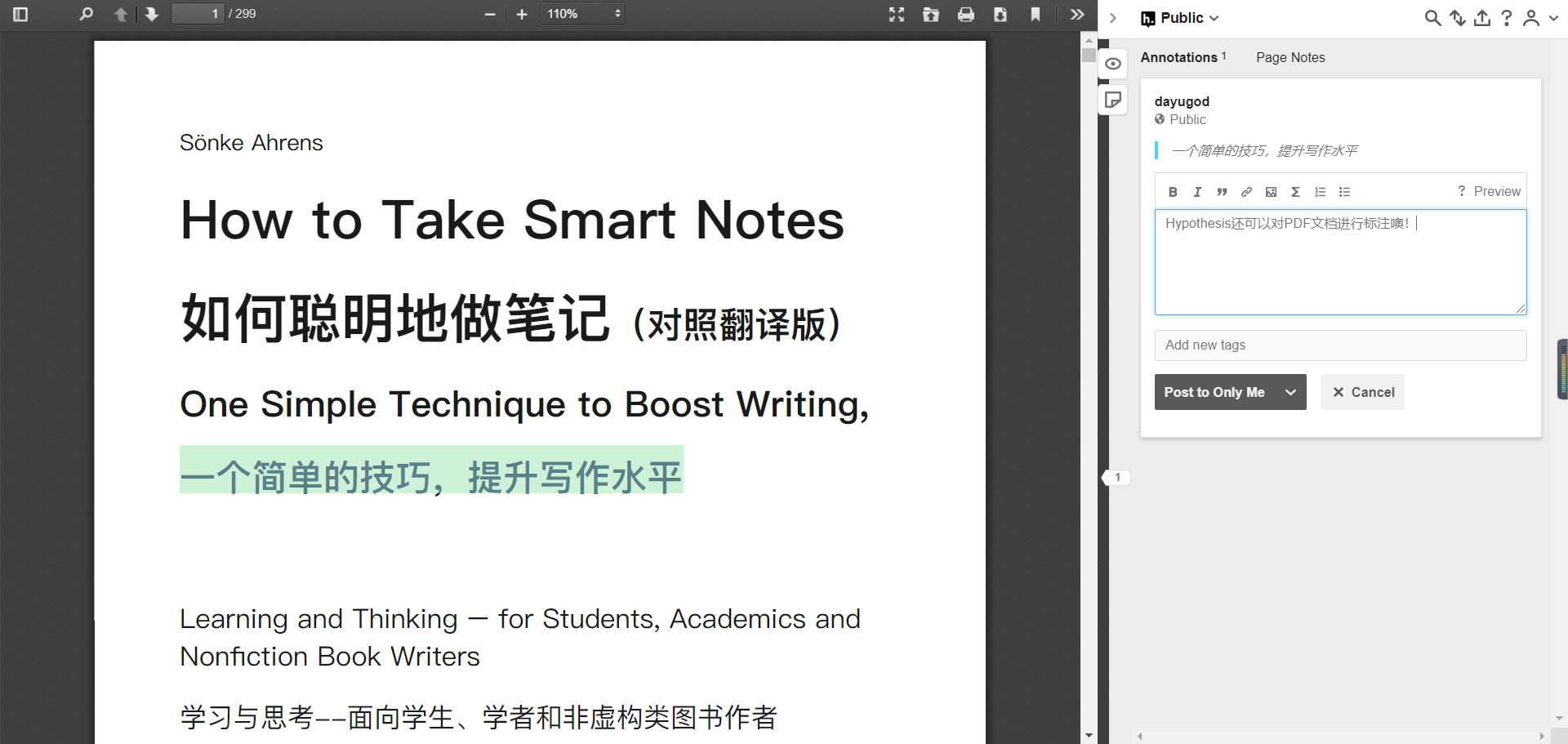This screenshot has width=1568, height=744.
Task: Open the Public group dropdown
Action: [1180, 18]
